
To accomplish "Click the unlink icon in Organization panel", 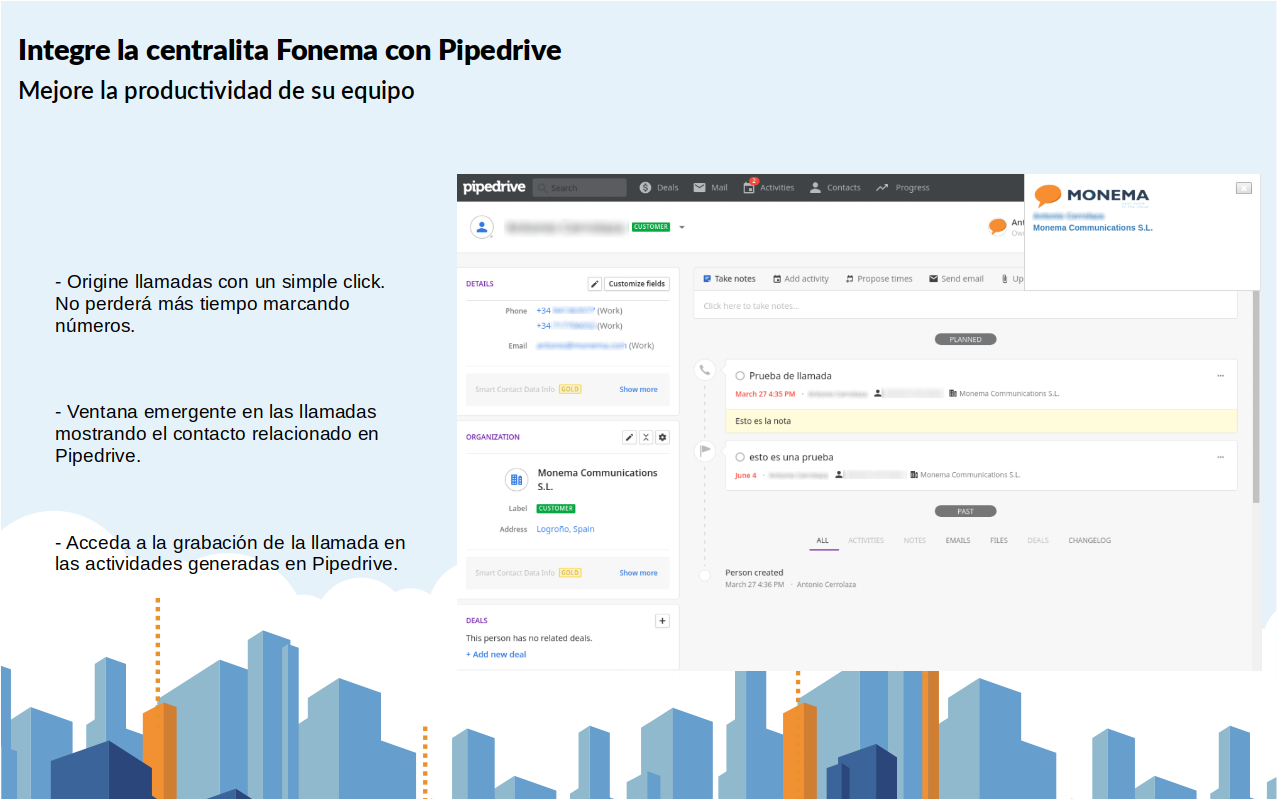I will [x=646, y=437].
